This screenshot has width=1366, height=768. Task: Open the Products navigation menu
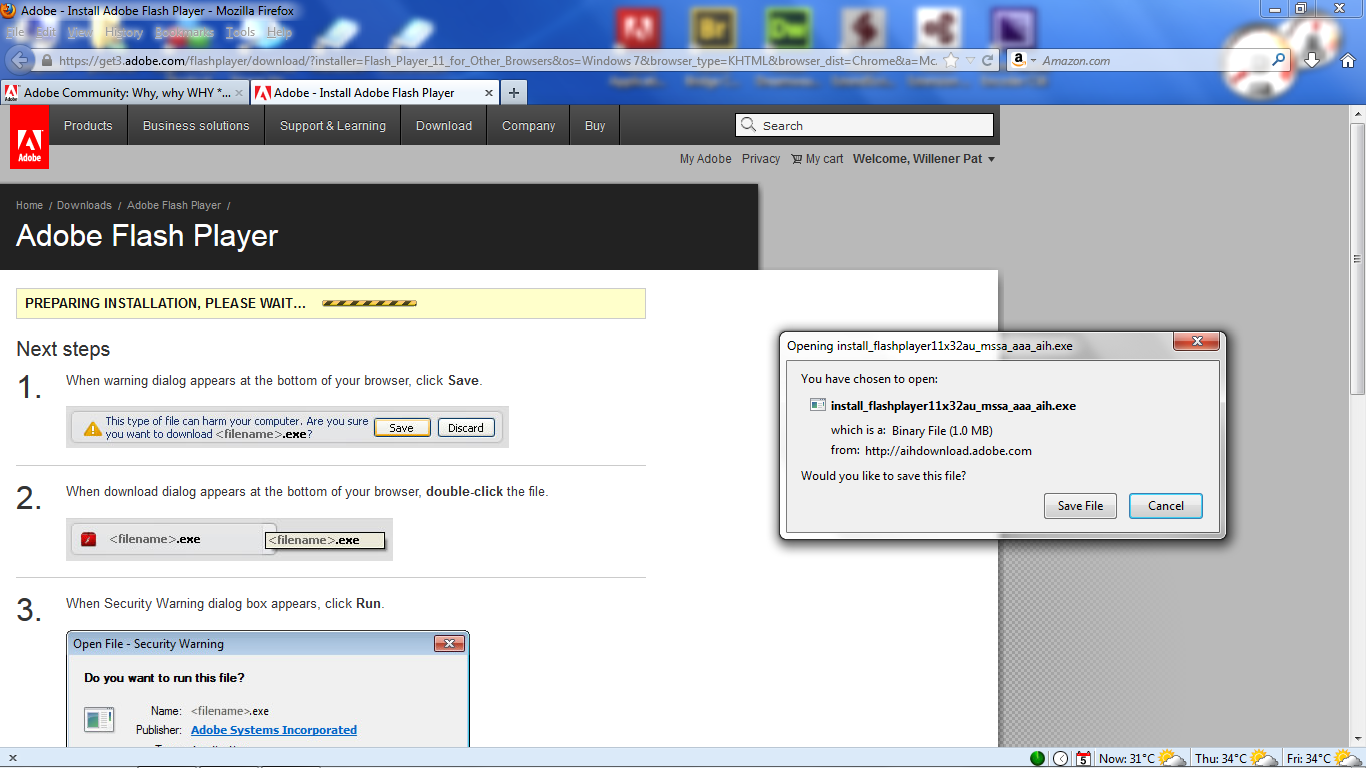tap(88, 126)
